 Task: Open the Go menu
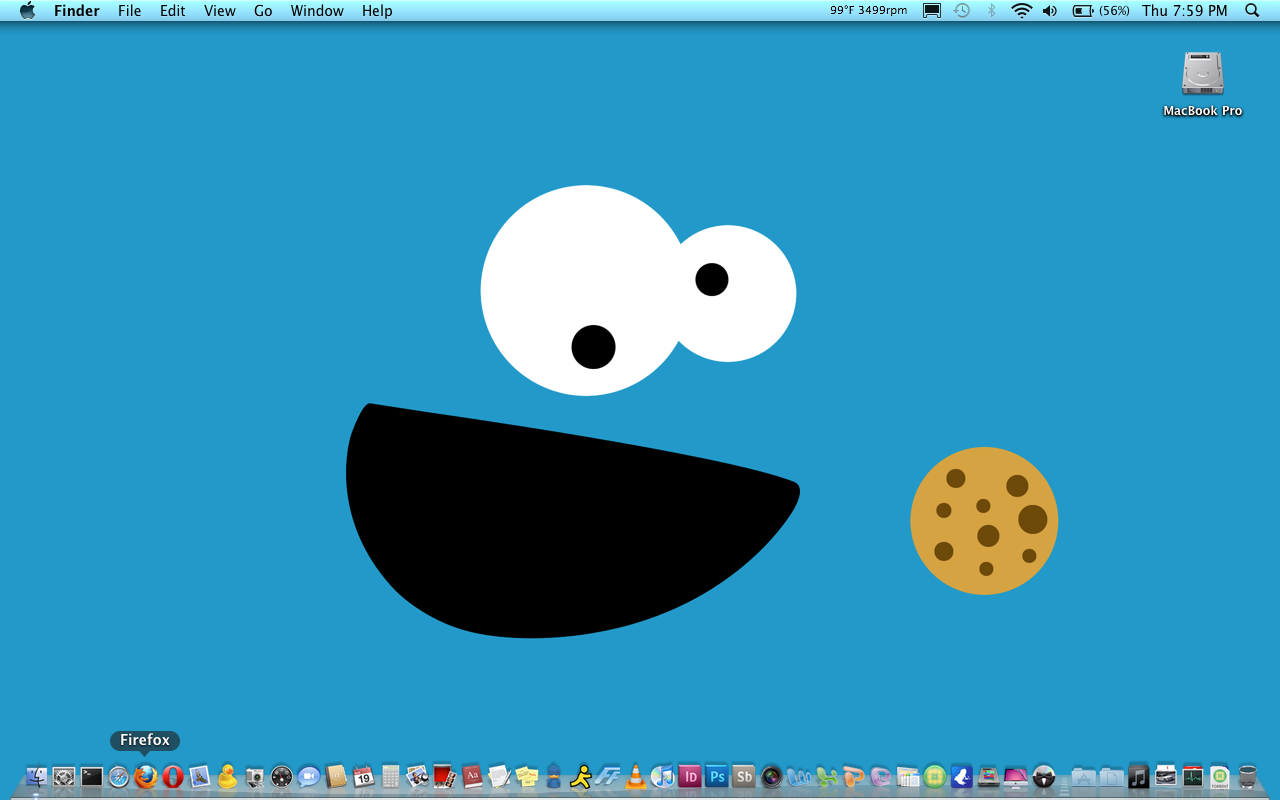point(263,10)
